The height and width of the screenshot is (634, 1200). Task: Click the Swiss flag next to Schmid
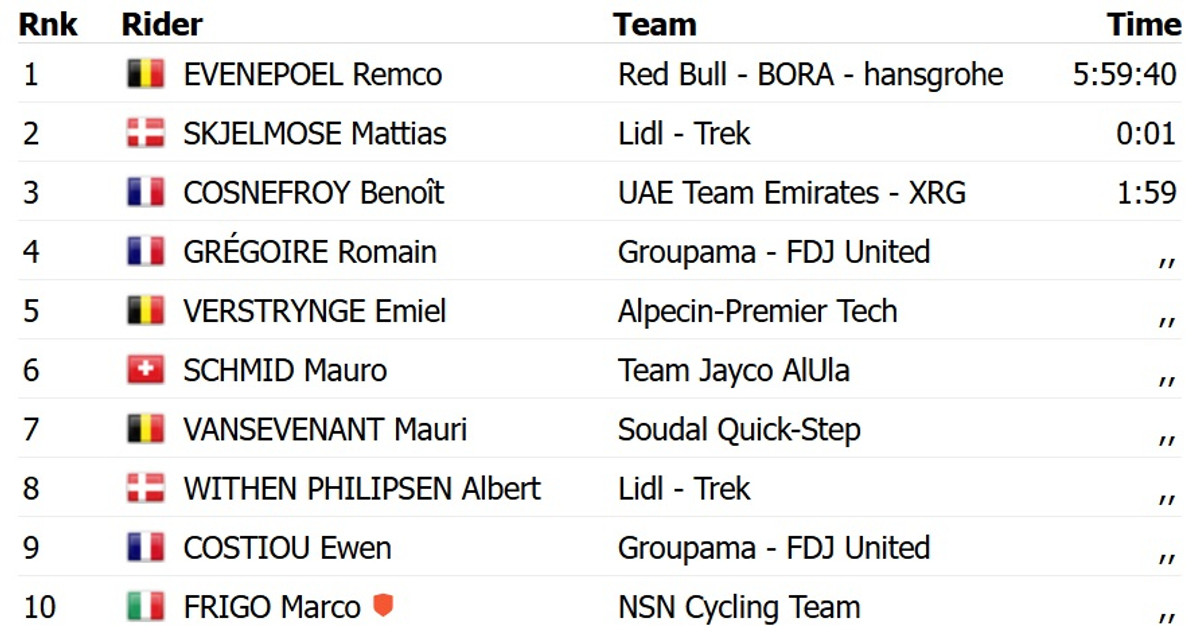tap(145, 370)
